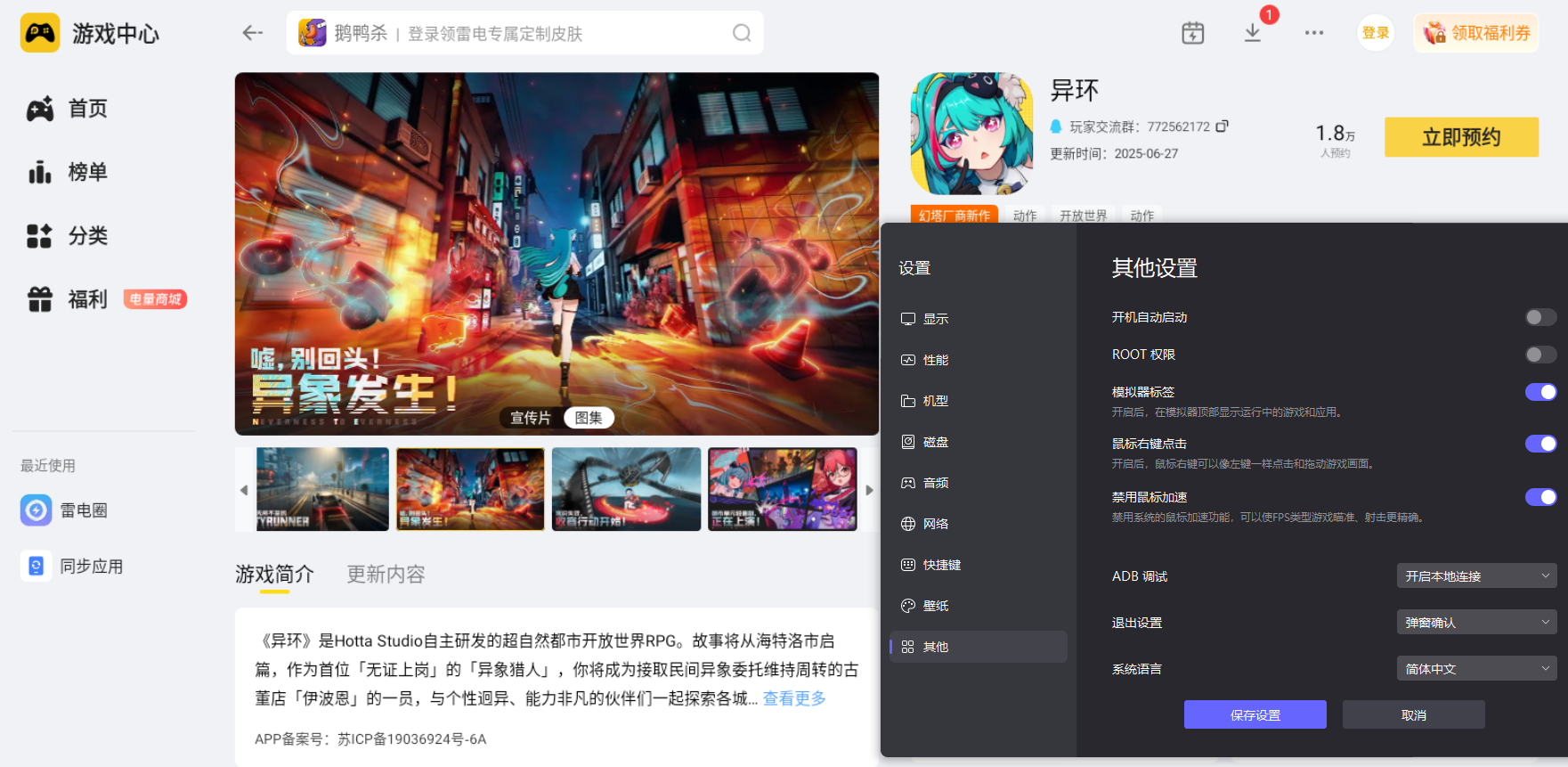Select 宣传片 media tab
Viewport: 1568px width, 767px height.
[531, 418]
